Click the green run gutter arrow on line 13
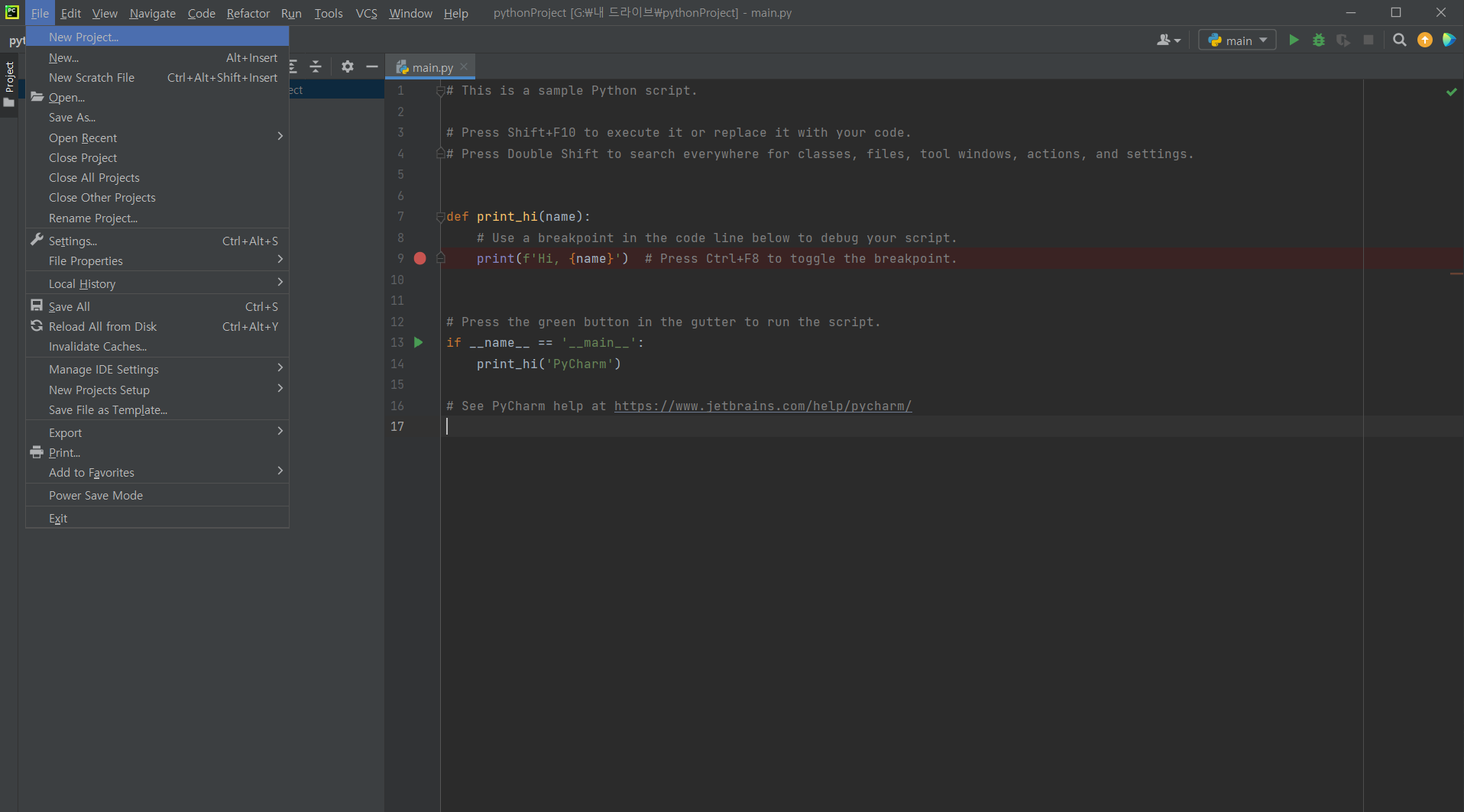Screen dimensions: 1464x812 [419, 342]
